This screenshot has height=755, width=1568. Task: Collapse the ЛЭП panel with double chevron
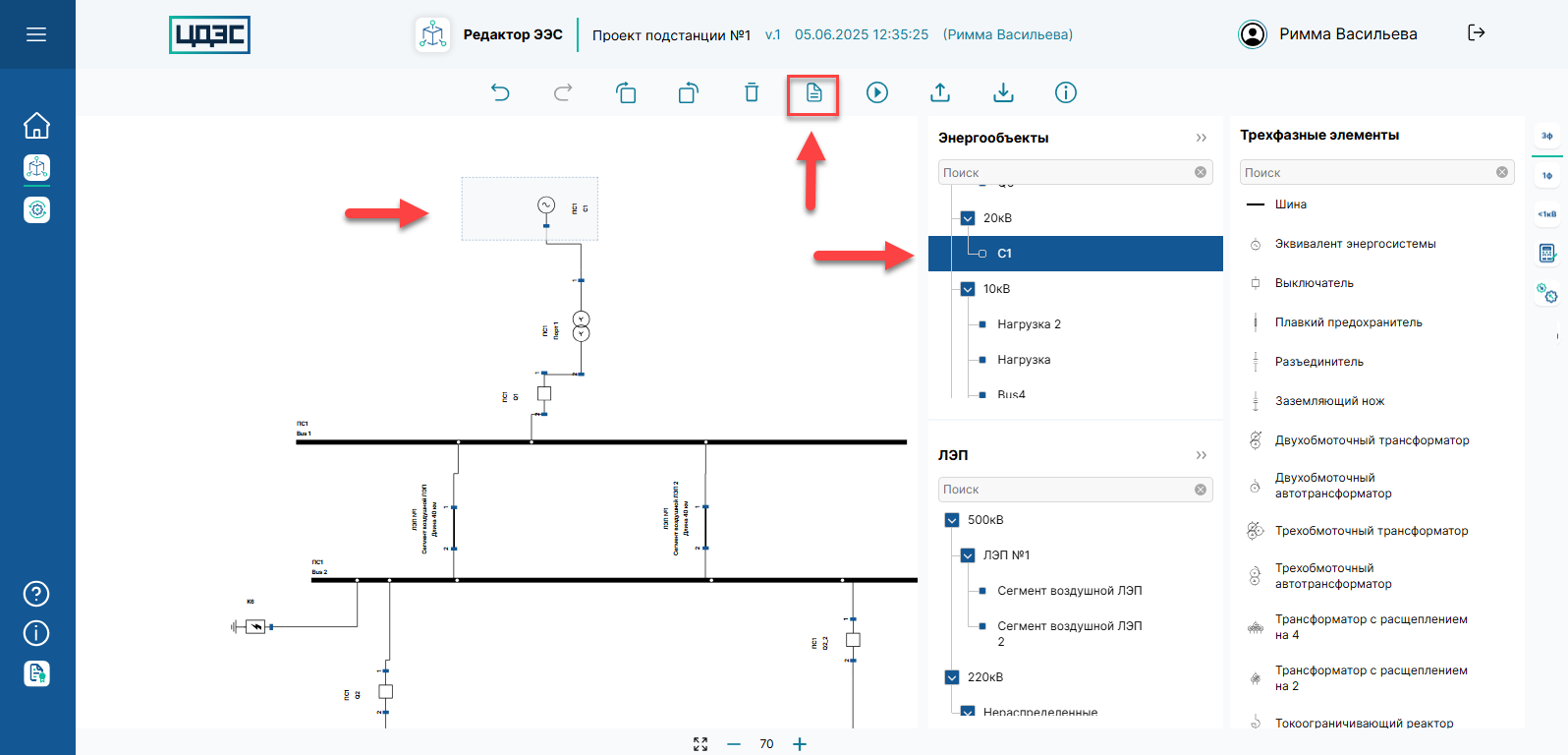(x=1201, y=455)
